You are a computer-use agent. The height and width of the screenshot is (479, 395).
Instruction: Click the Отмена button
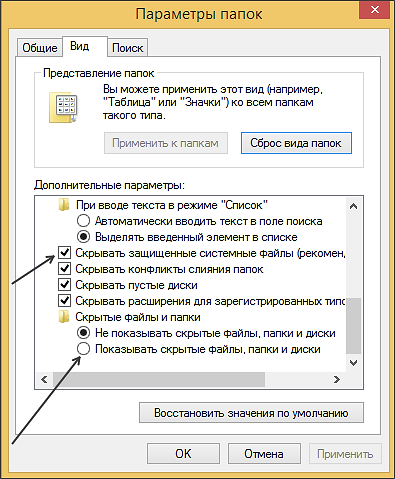point(264,454)
